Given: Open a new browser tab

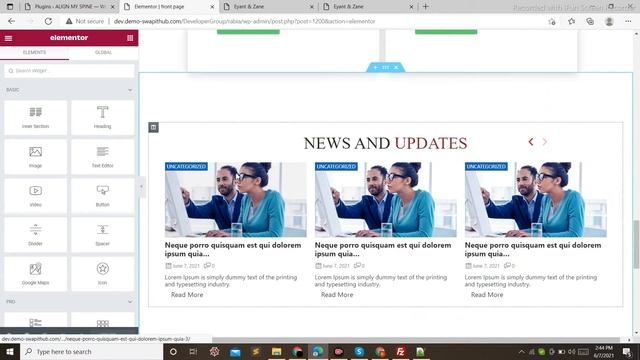Looking at the screenshot, I should tap(425, 7).
